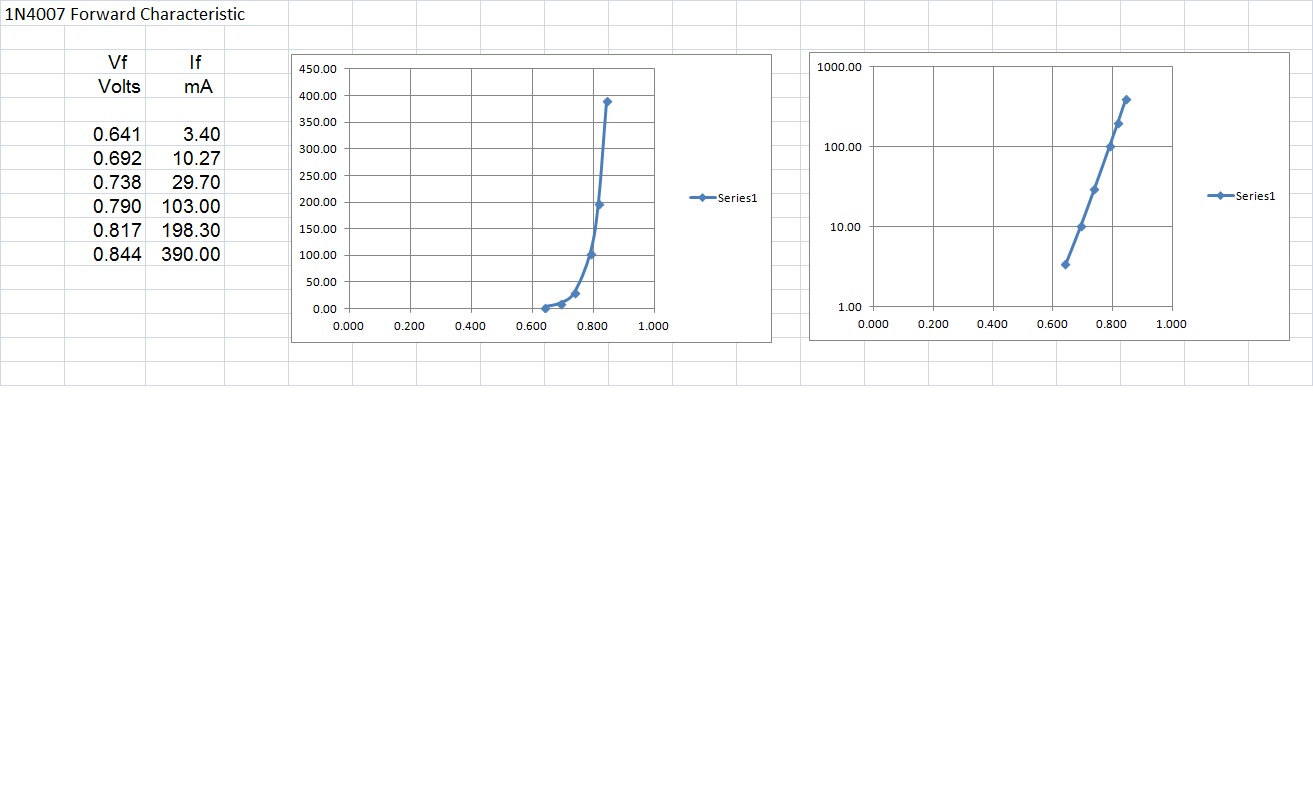Click the 450.00 axis label on linear chart
This screenshot has width=1313, height=810.
pyautogui.click(x=318, y=70)
